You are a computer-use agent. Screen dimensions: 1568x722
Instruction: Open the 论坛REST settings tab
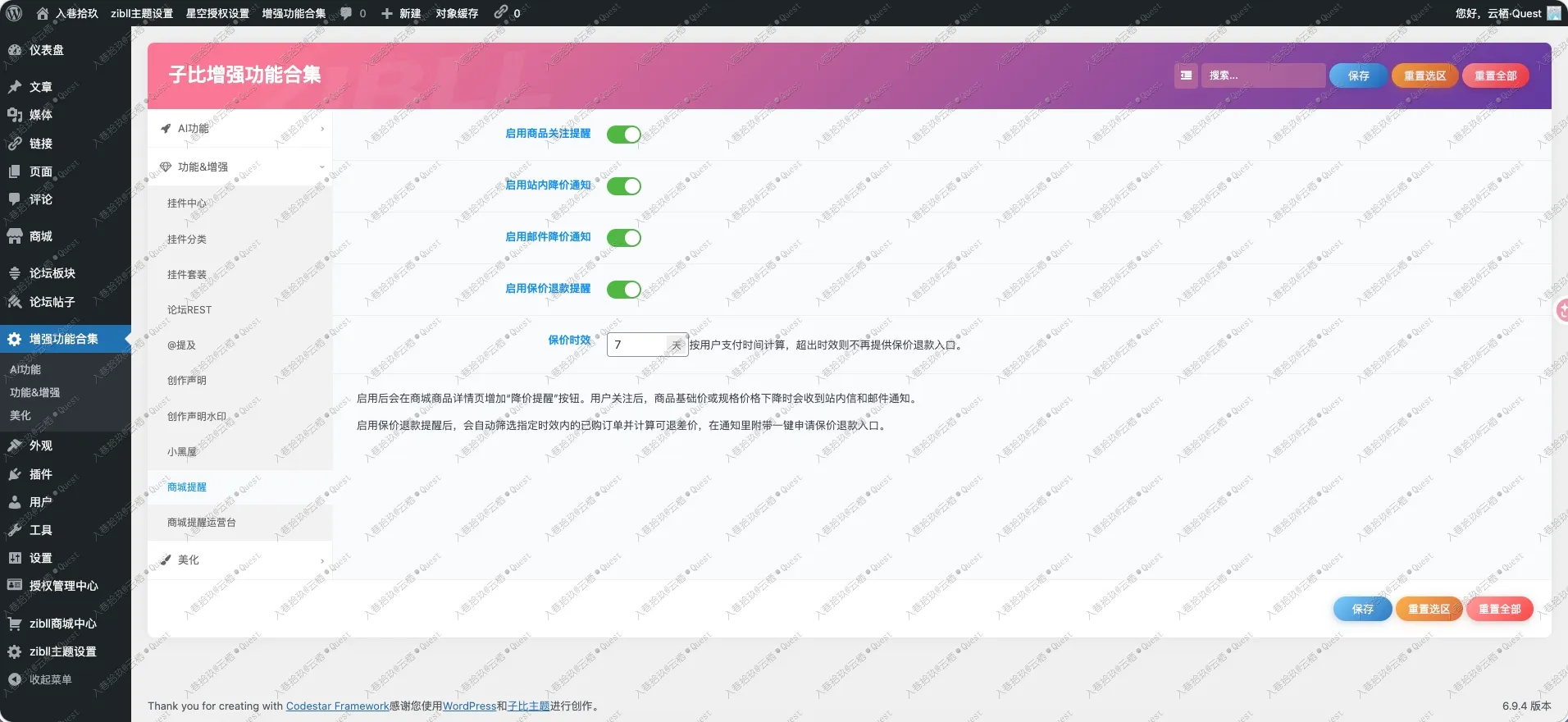point(240,310)
